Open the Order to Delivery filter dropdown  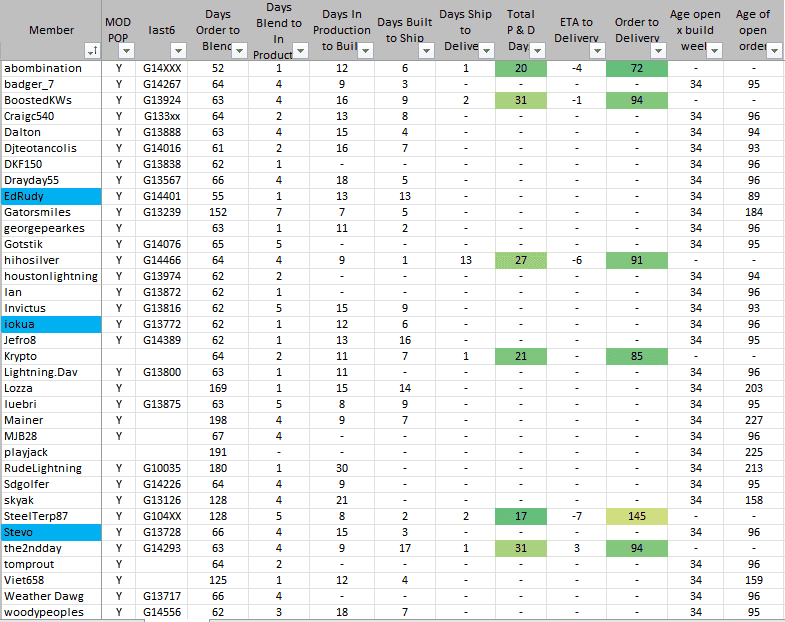tap(658, 51)
